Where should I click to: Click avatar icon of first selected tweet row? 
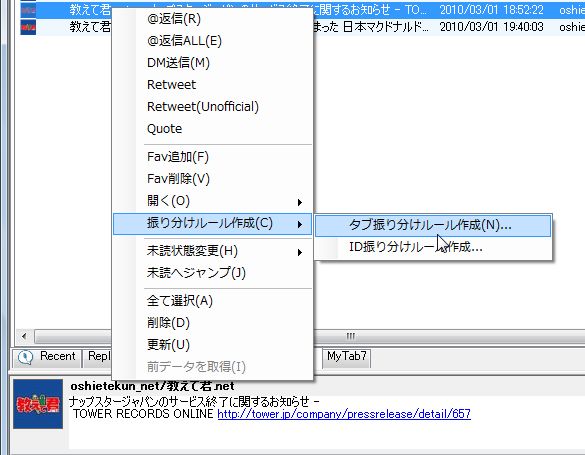pyautogui.click(x=28, y=10)
